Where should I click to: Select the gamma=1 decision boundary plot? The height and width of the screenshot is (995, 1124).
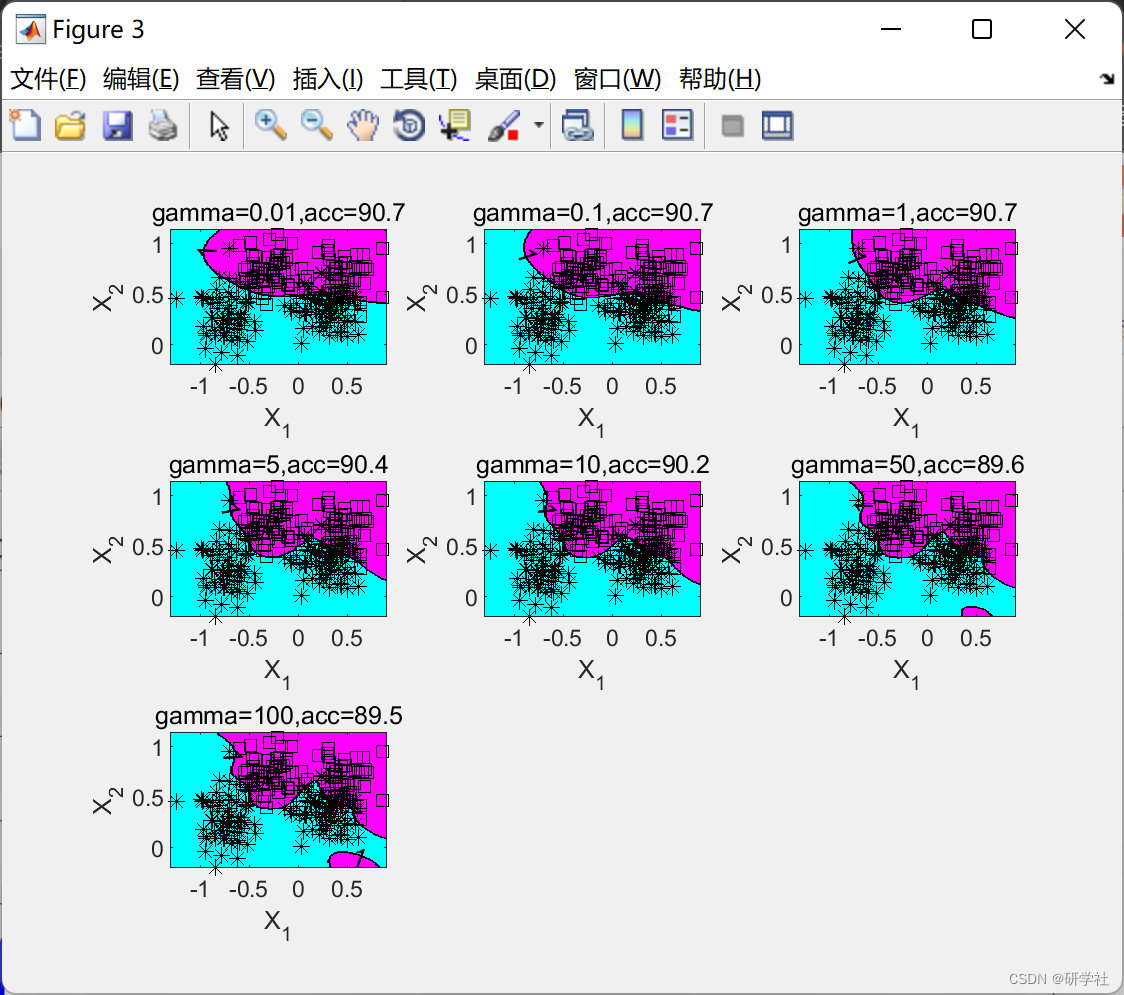pos(908,297)
